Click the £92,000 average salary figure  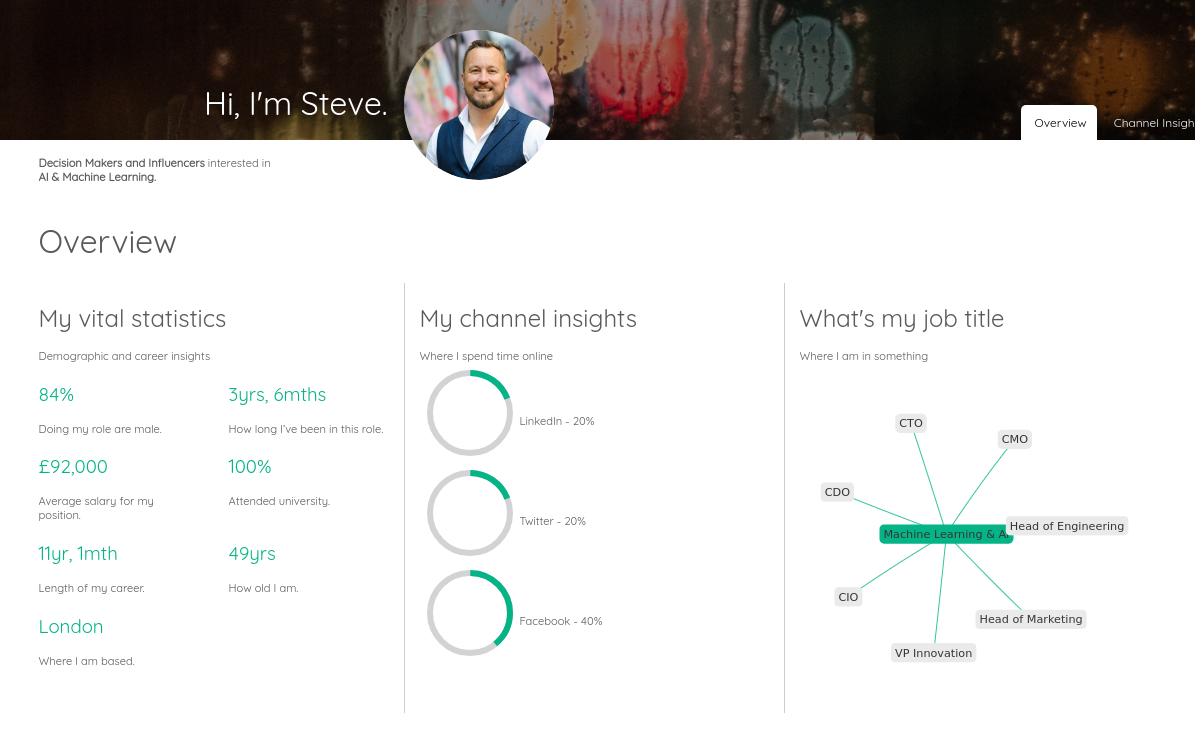click(73, 467)
